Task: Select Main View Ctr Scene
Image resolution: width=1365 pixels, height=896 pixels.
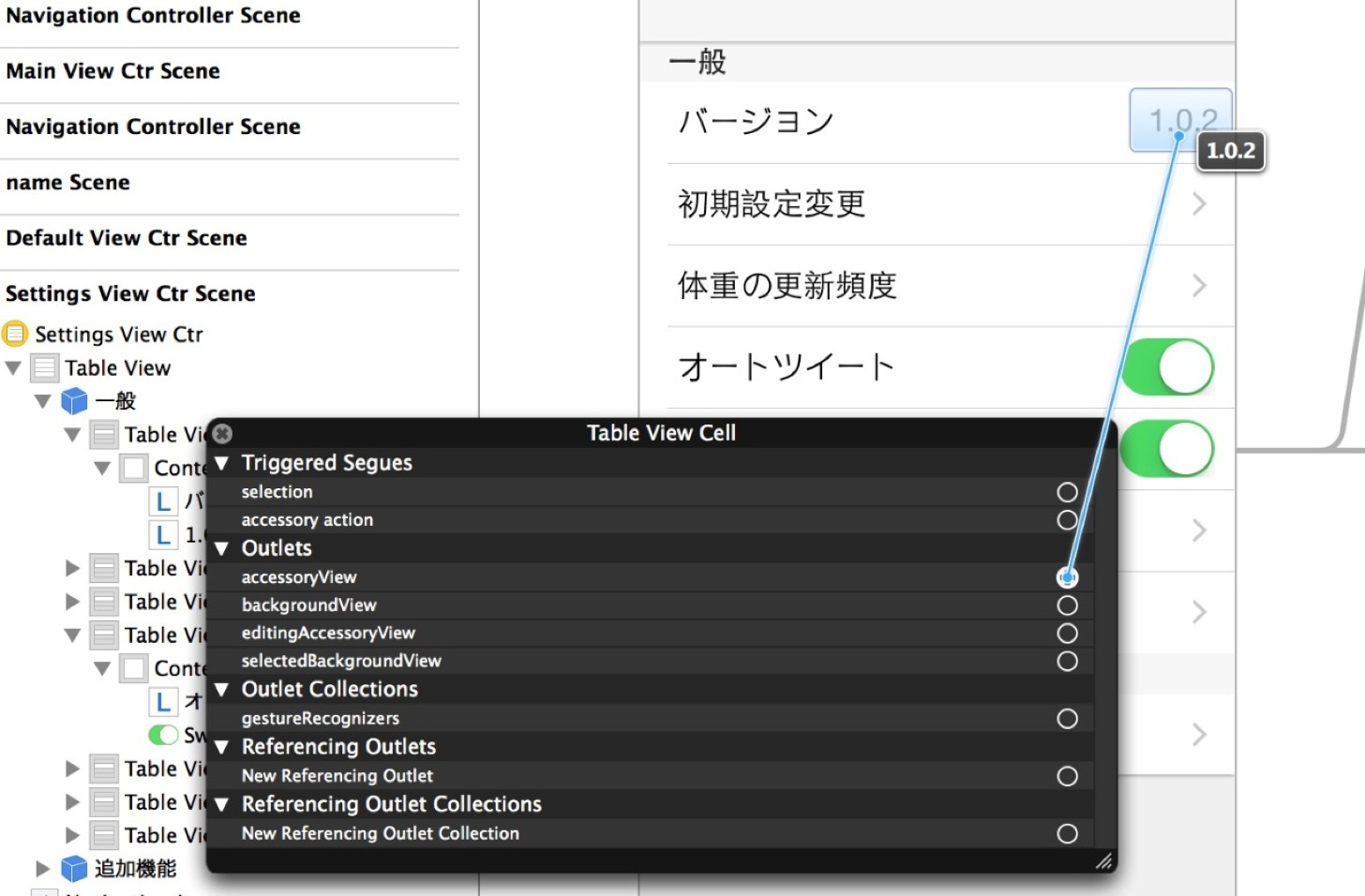Action: click(112, 71)
